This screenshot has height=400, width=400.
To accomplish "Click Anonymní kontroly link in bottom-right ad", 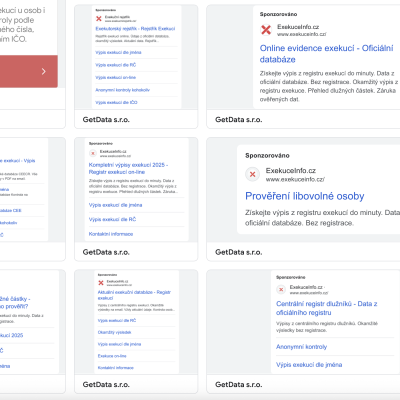I will [x=301, y=347].
